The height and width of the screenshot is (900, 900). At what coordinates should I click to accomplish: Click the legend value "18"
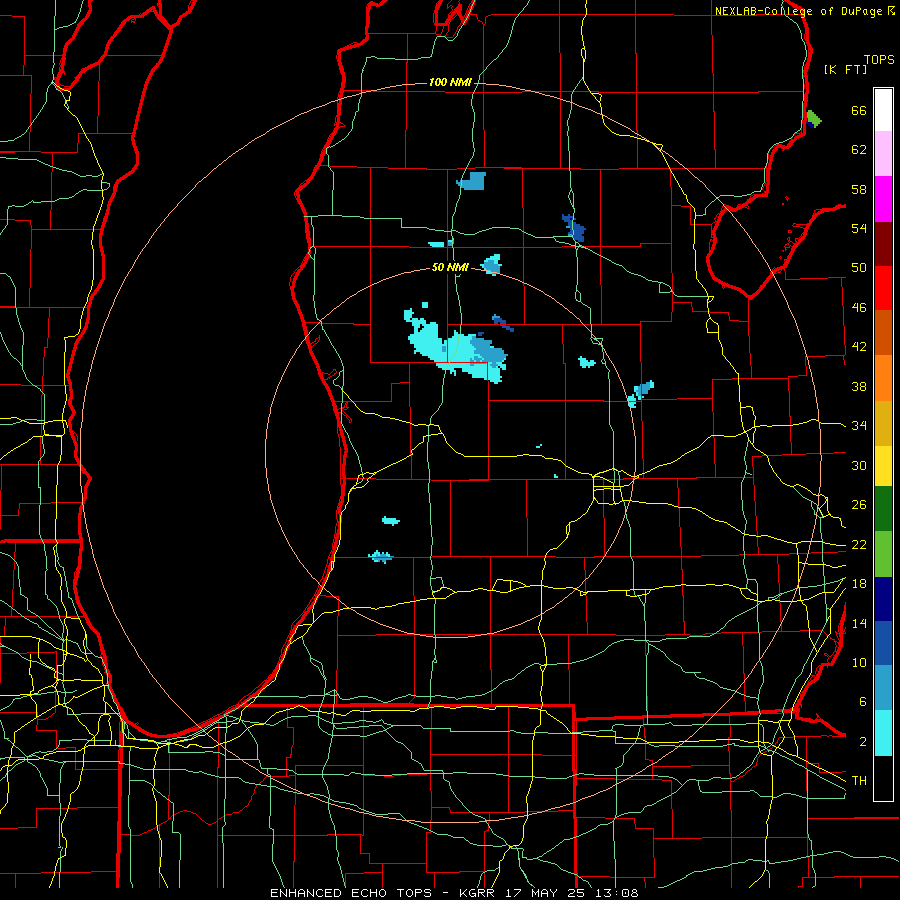click(x=859, y=584)
